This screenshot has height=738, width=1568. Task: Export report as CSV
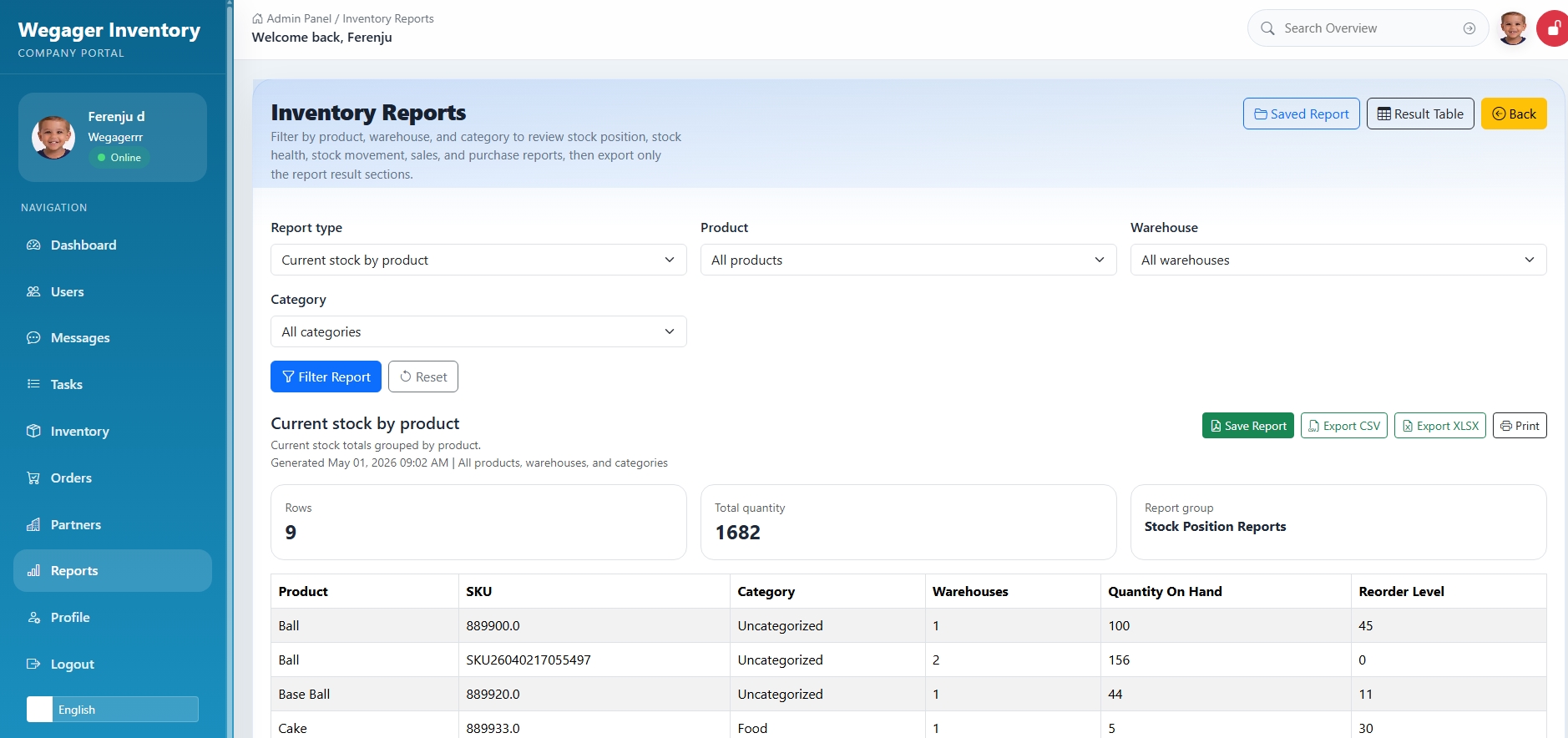(x=1344, y=426)
